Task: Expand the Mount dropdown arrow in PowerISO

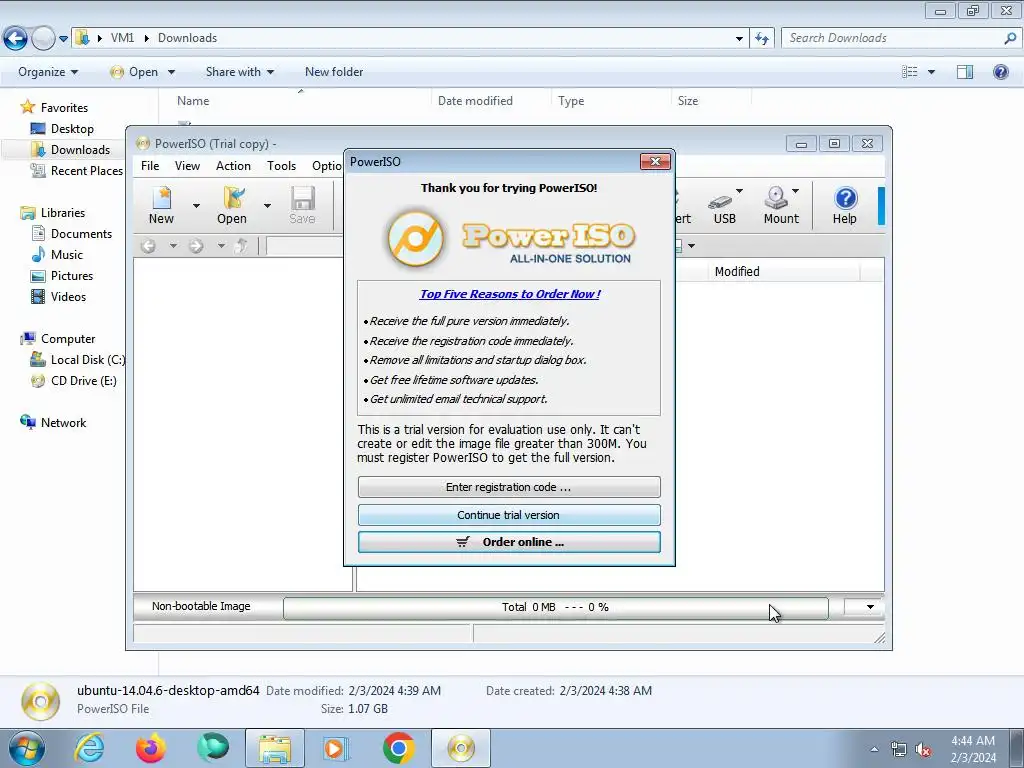Action: [795, 191]
